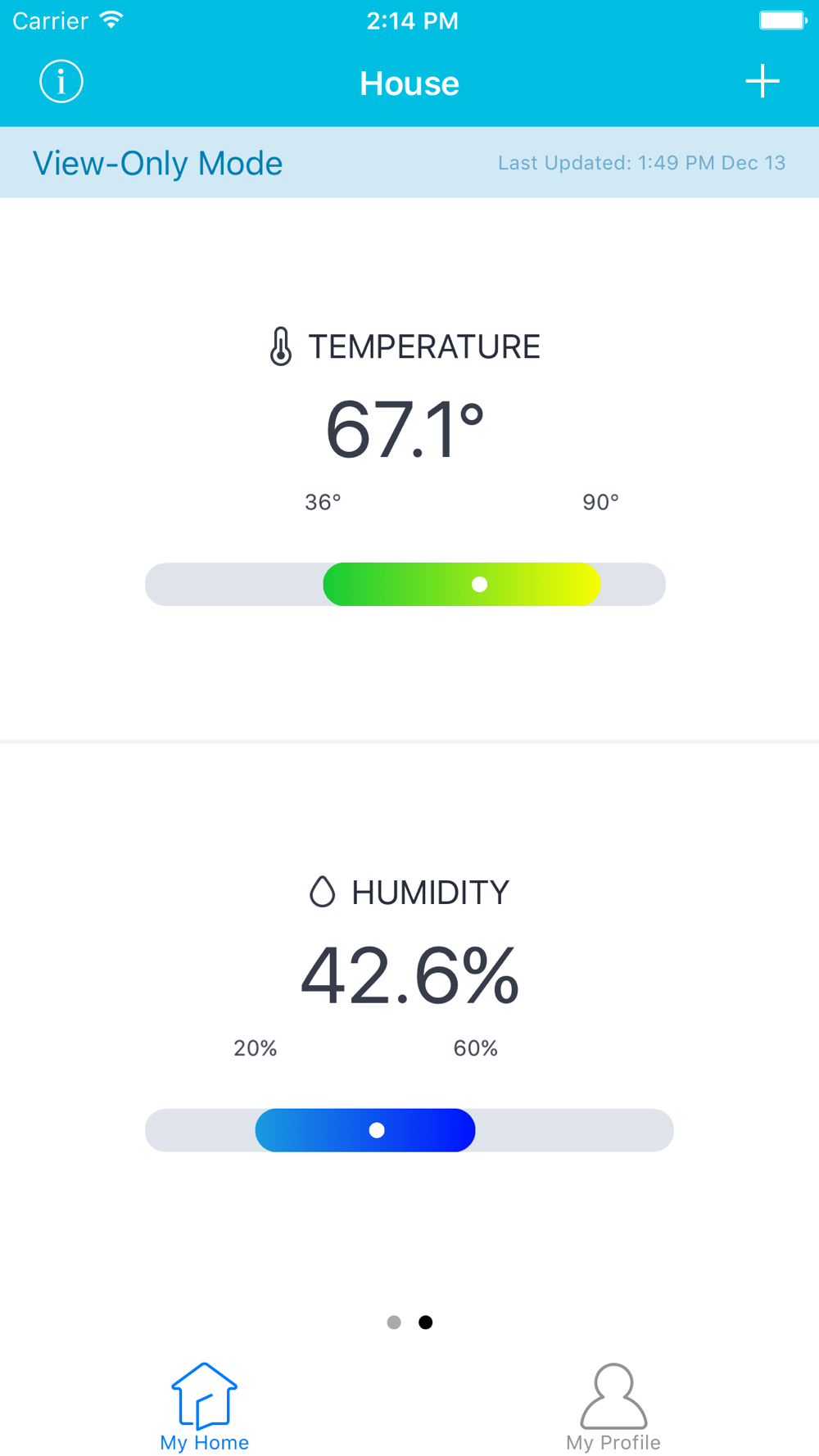Select the second page indicator dot
The height and width of the screenshot is (1456, 819).
click(x=426, y=1323)
